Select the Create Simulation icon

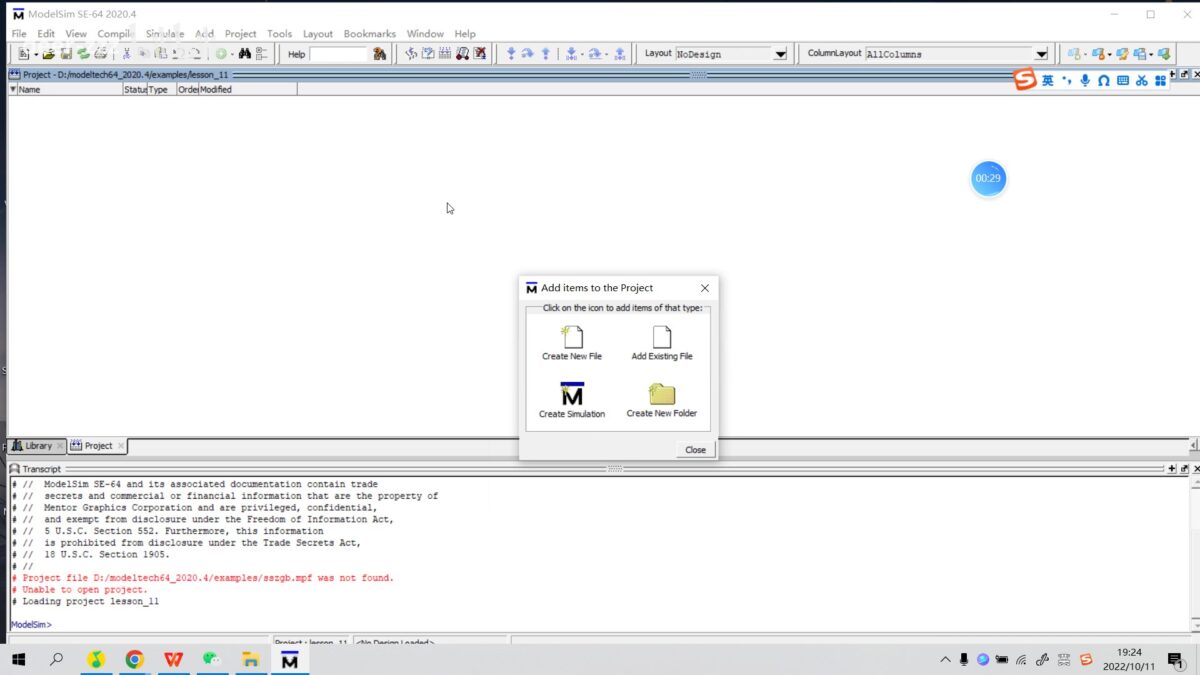click(x=572, y=394)
